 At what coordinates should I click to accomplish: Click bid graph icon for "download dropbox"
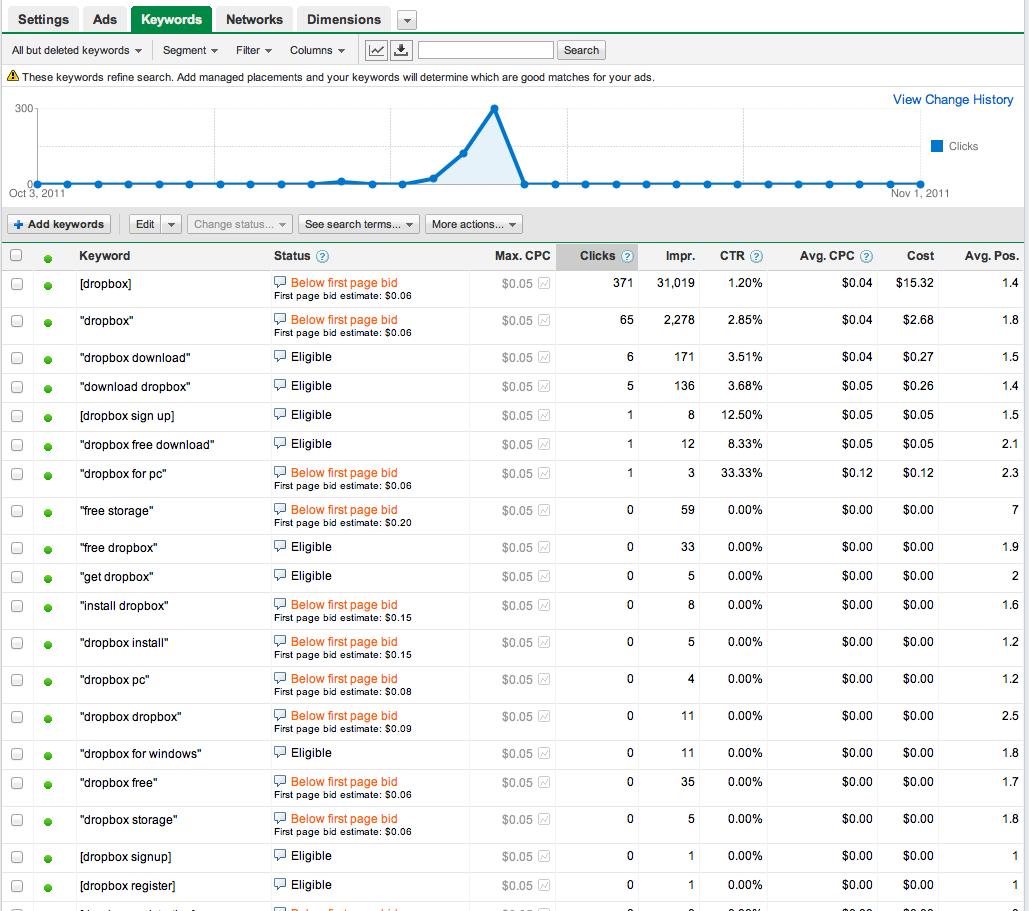pos(544,387)
